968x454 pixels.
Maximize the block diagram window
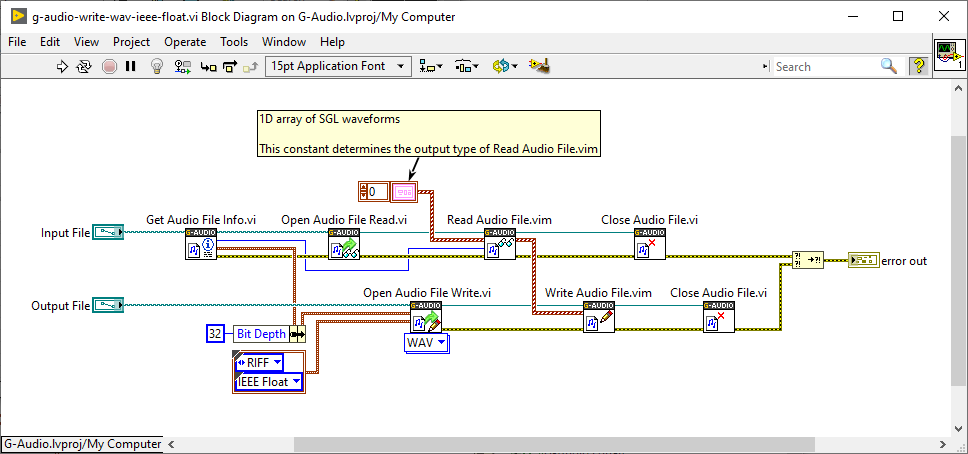899,17
